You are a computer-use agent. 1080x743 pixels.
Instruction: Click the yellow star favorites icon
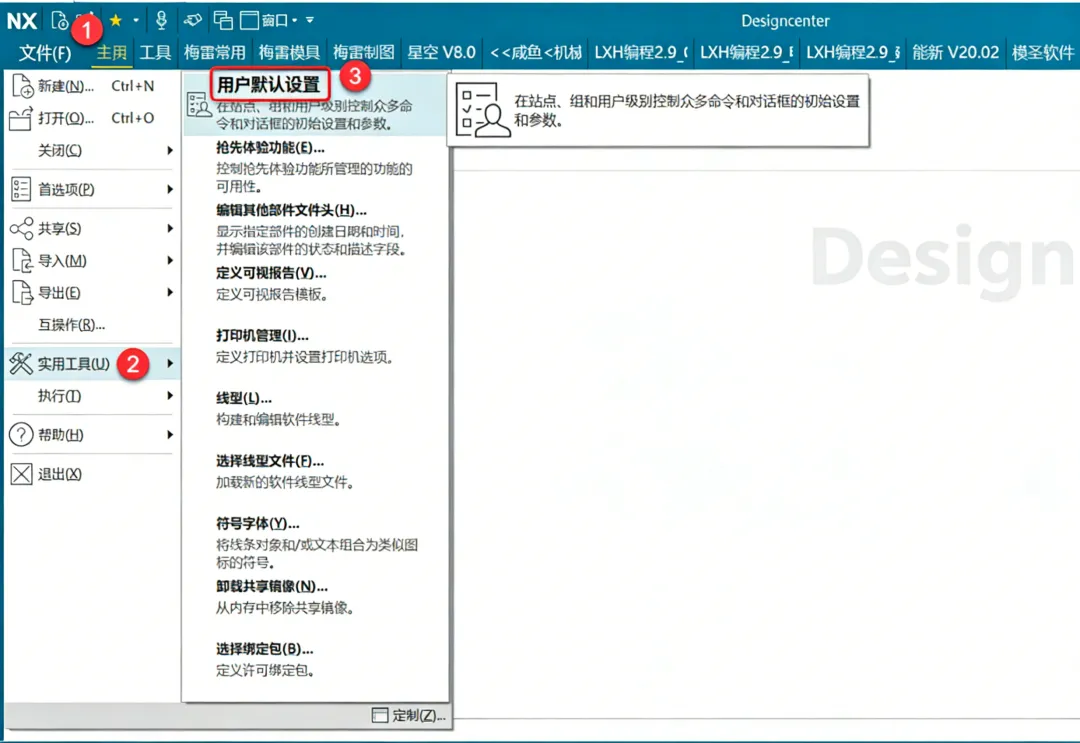[116, 21]
